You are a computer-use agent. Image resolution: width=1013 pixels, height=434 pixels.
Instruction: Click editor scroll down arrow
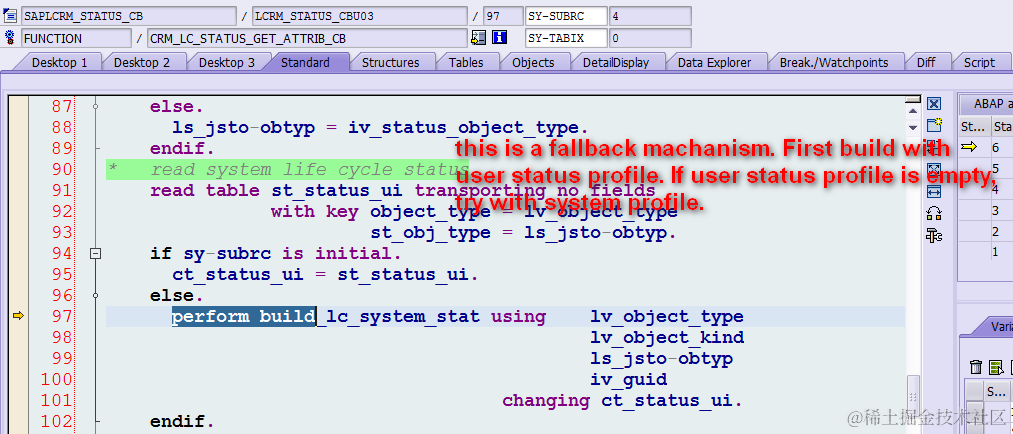[x=912, y=127]
